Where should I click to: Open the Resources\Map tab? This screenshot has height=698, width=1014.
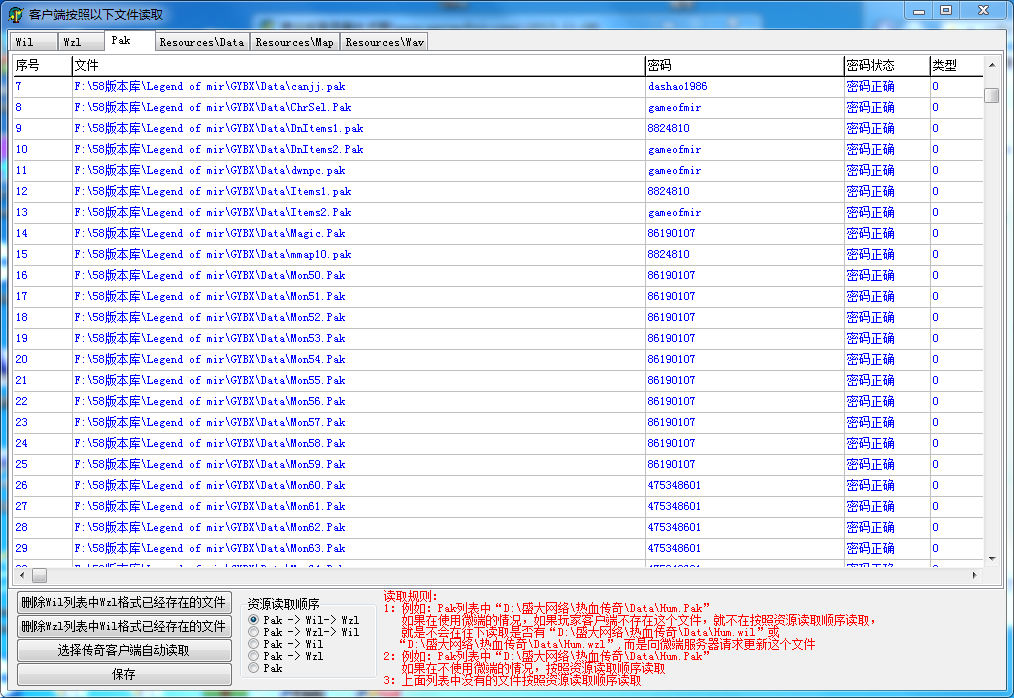[x=294, y=42]
